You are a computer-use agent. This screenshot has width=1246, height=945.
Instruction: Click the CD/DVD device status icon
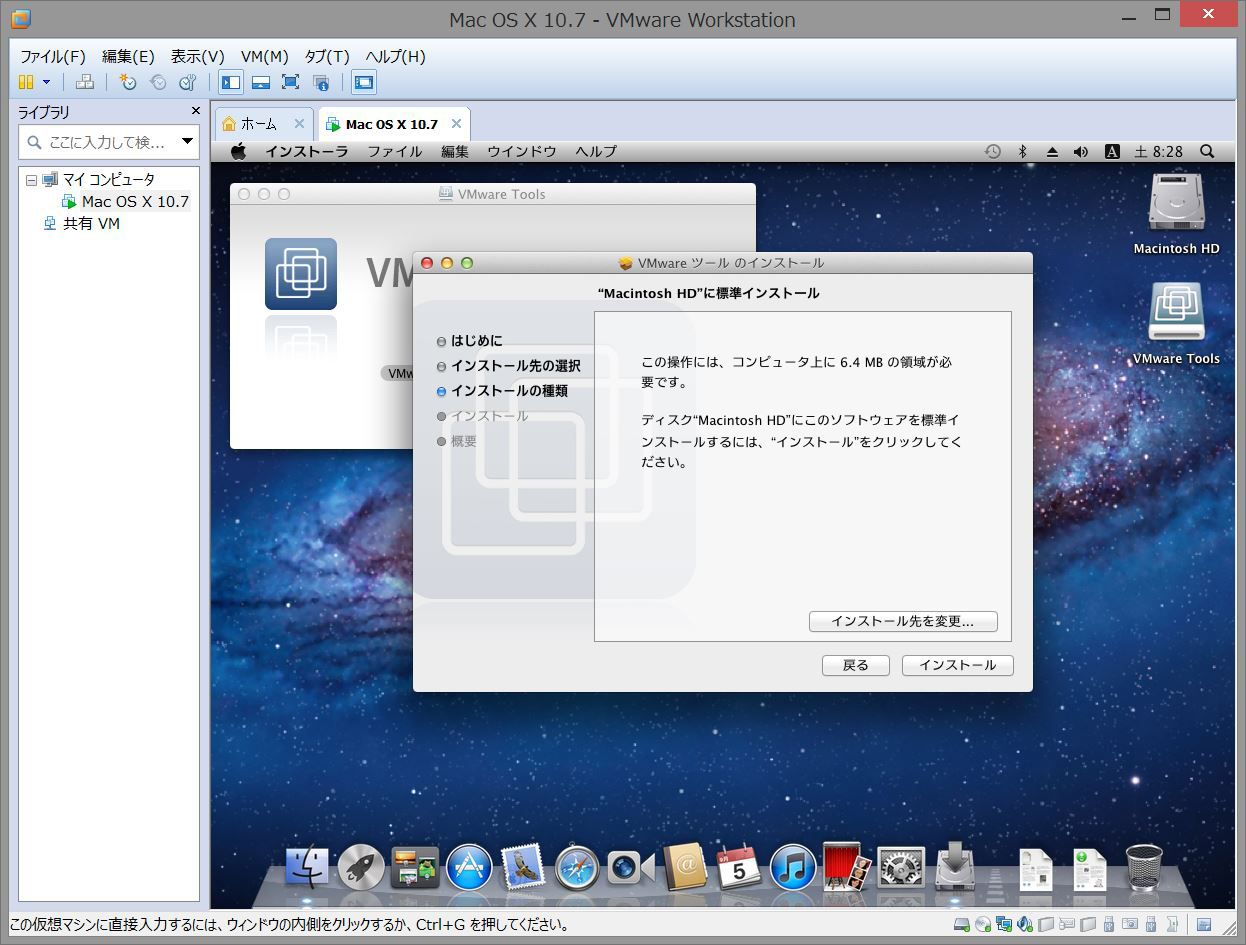click(983, 924)
